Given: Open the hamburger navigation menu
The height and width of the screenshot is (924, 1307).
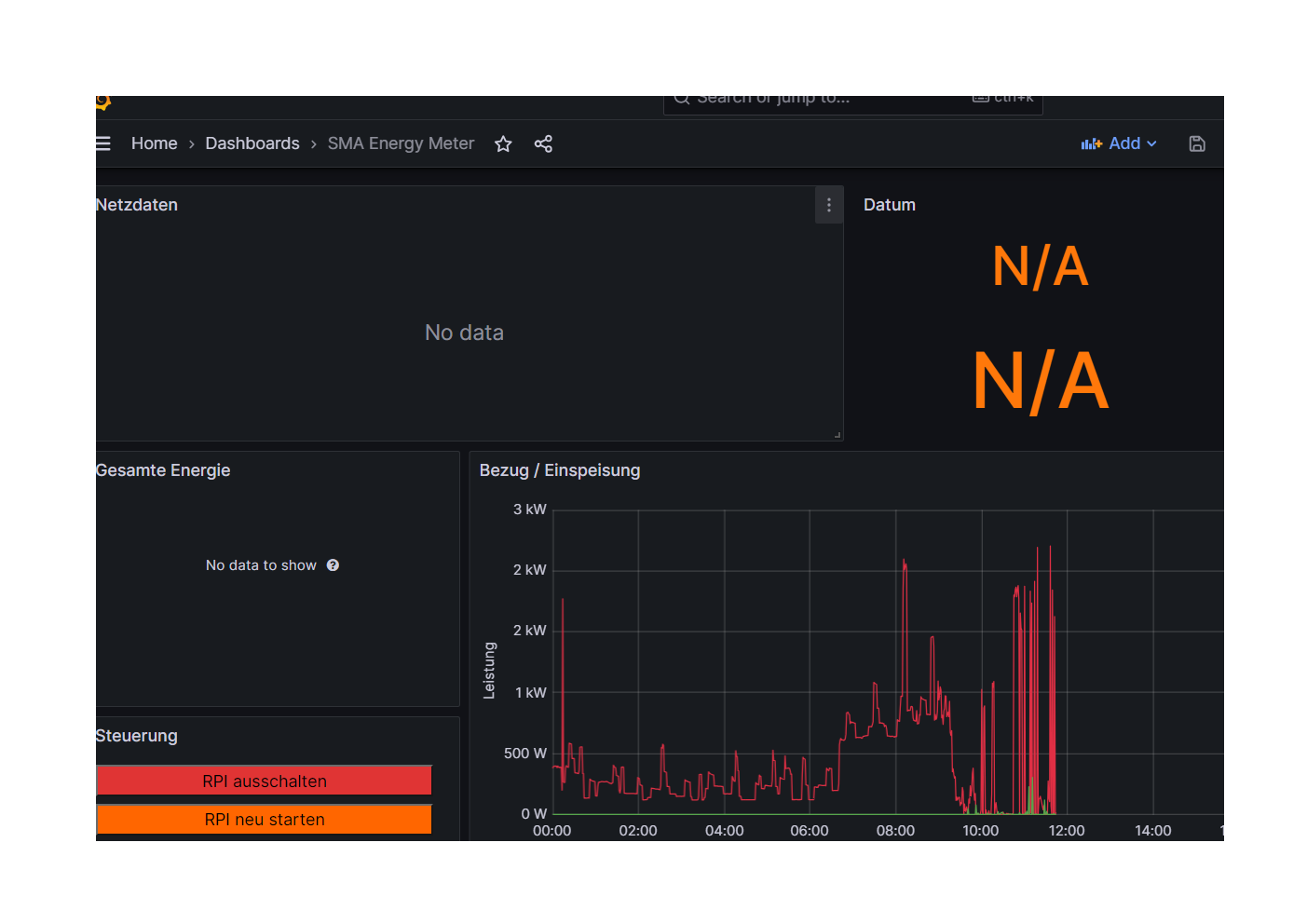Looking at the screenshot, I should click(x=103, y=143).
